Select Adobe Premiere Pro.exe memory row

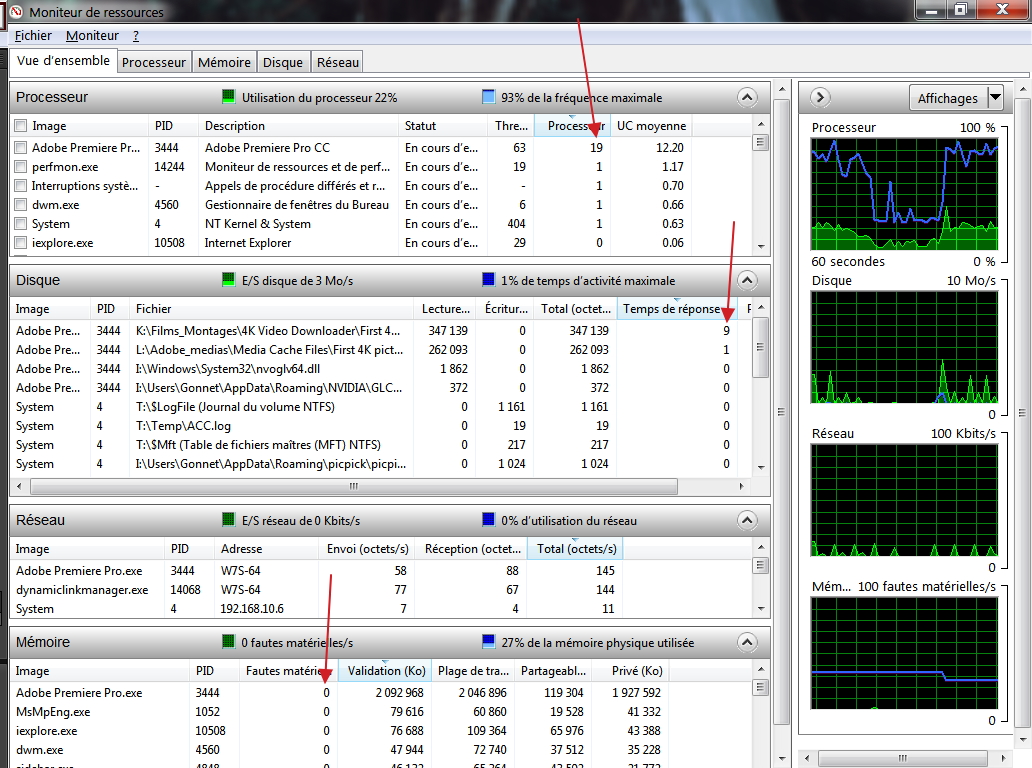point(339,692)
